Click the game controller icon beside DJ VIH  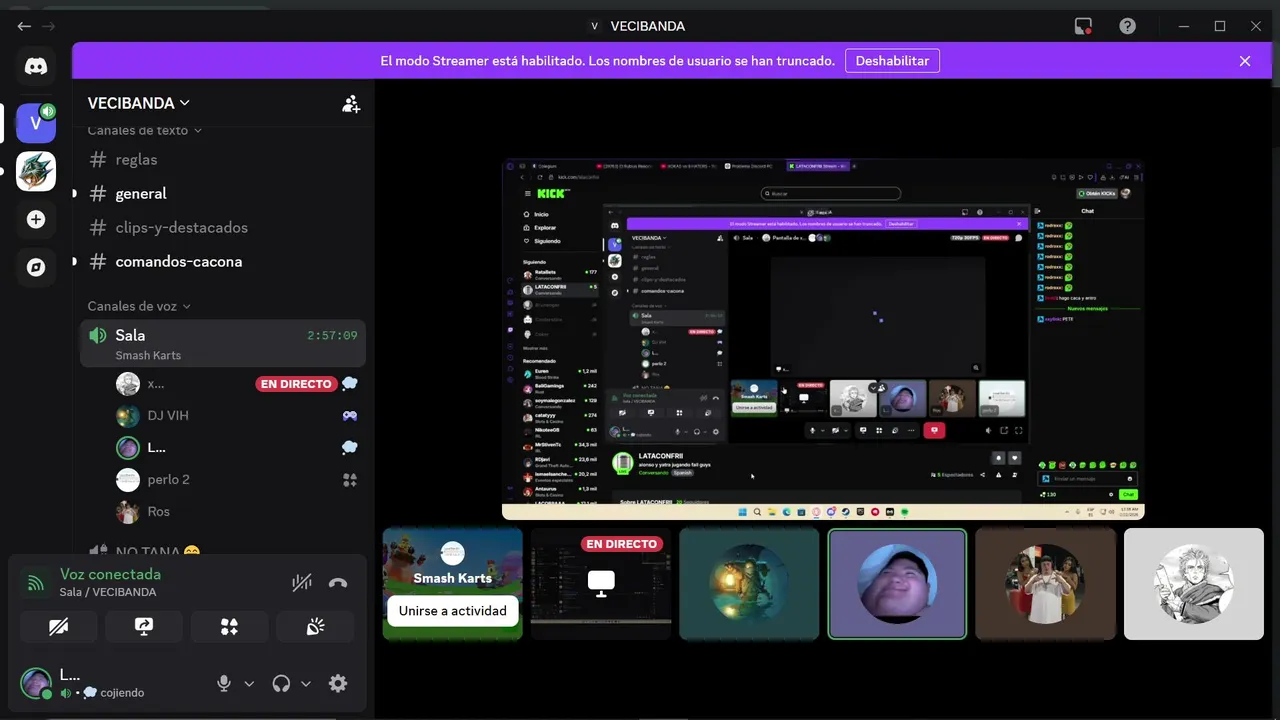point(350,415)
